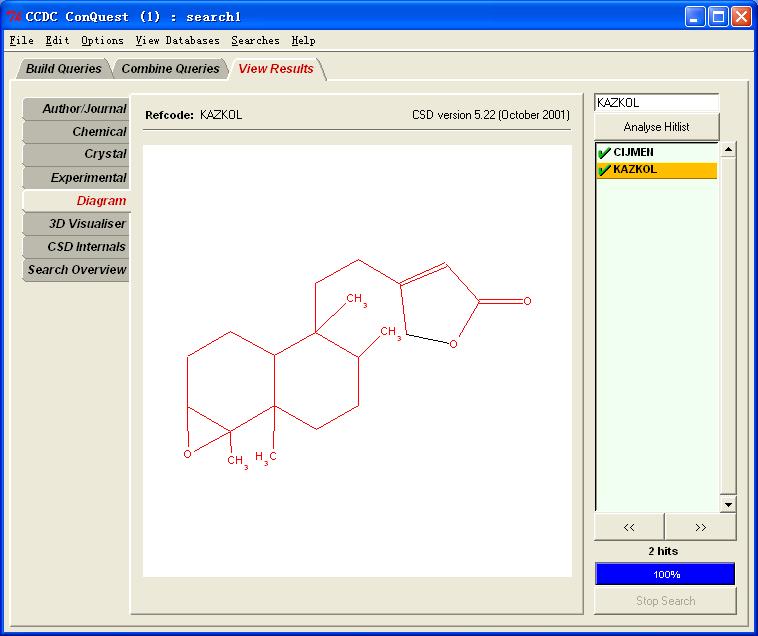This screenshot has height=636, width=758.
Task: Click the Stop Search button
Action: [x=665, y=601]
